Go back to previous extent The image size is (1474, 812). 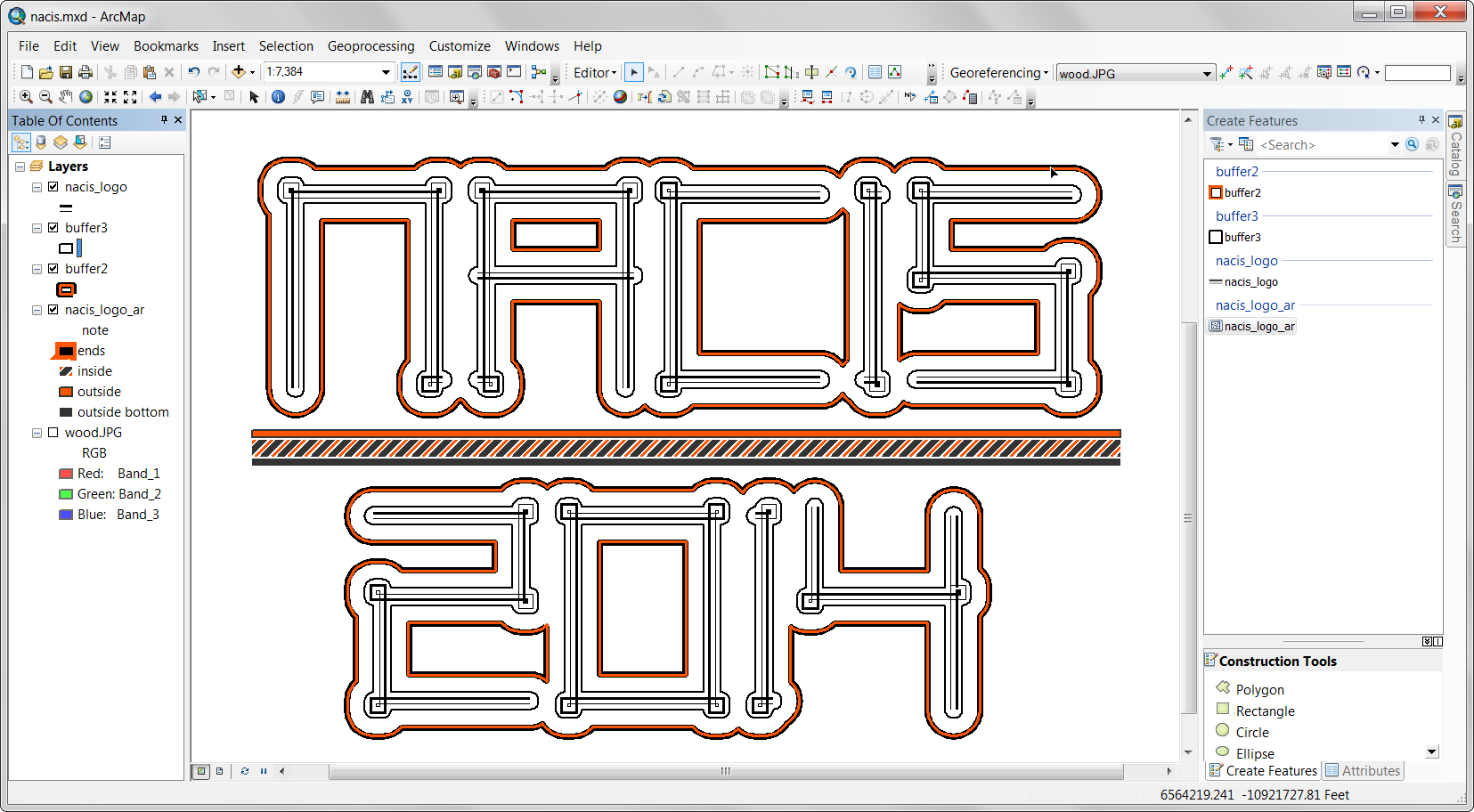pos(155,96)
